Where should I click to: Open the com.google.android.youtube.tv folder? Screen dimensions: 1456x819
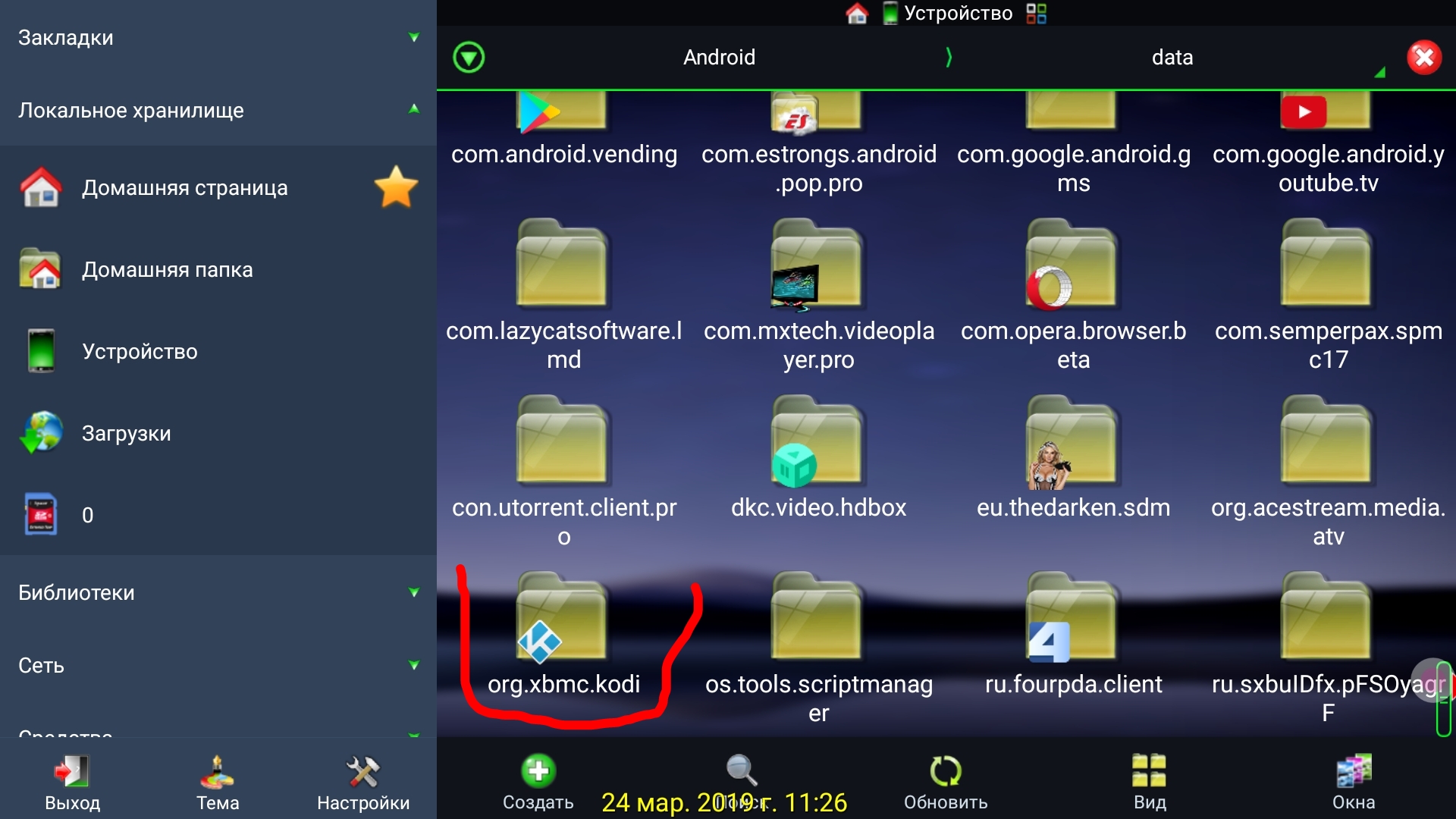pyautogui.click(x=1329, y=143)
